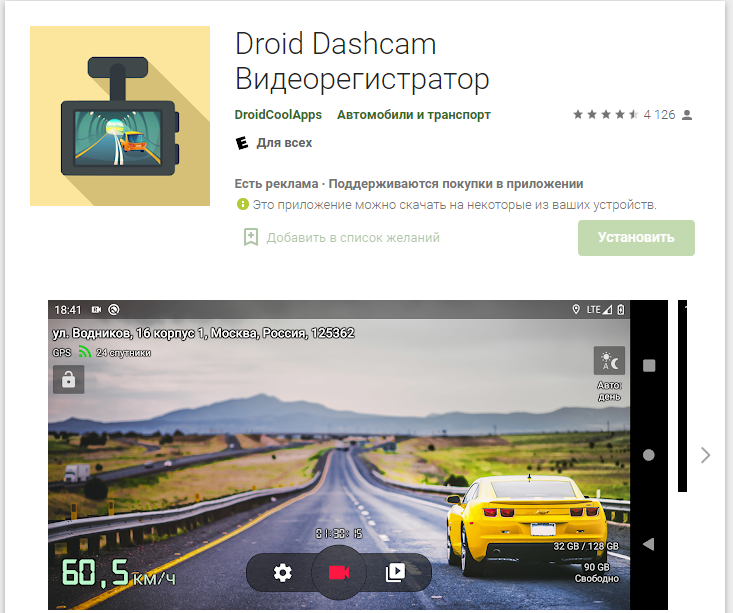Show next screenshot with right arrow
This screenshot has width=733, height=613.
[705, 455]
